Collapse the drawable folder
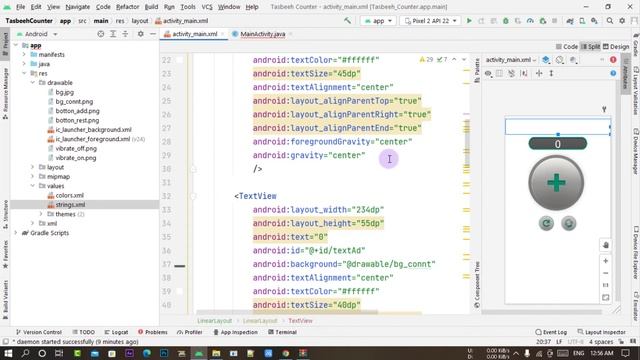 33,82
